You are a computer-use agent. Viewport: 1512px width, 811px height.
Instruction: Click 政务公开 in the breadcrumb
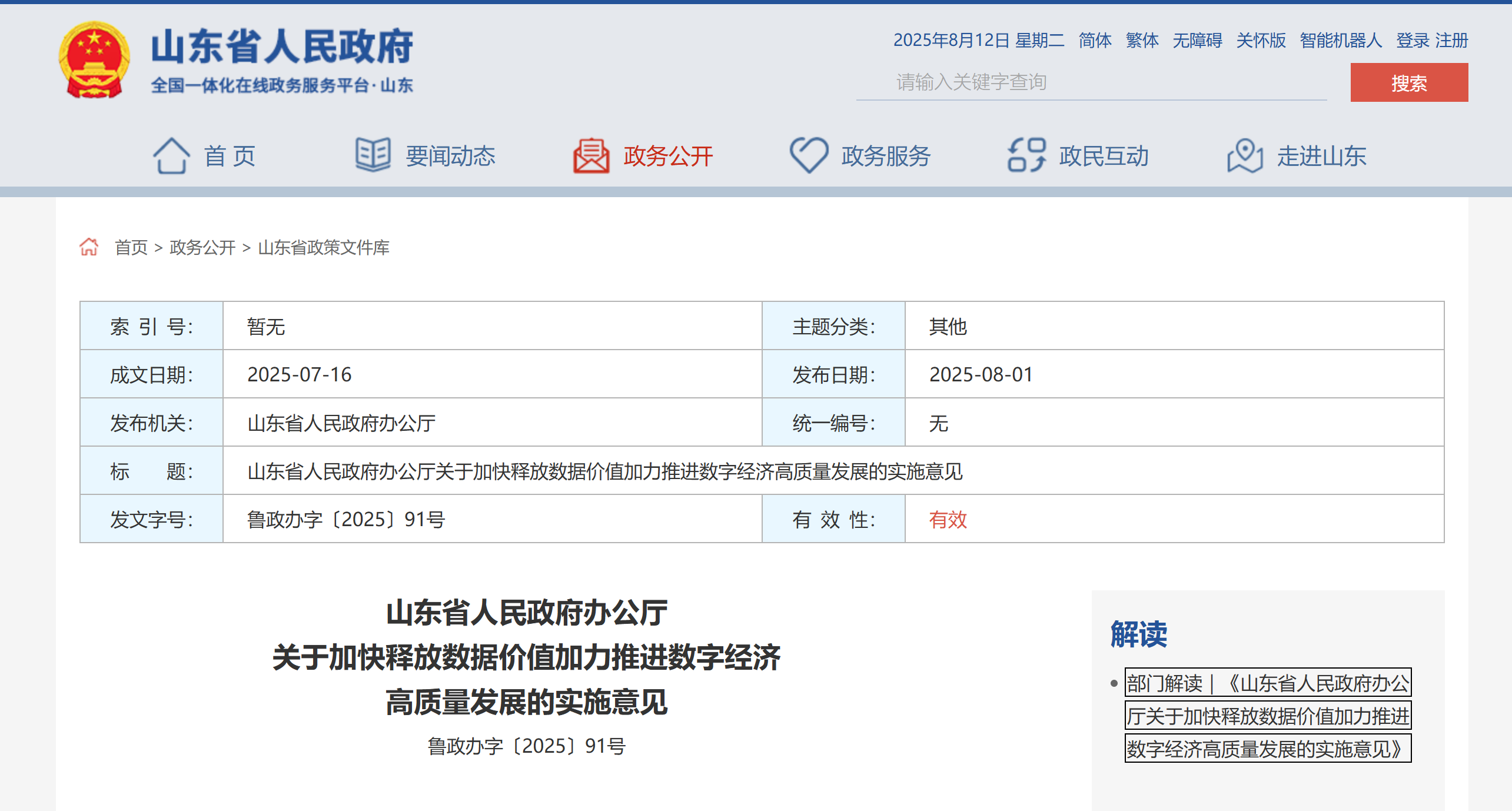pos(202,248)
